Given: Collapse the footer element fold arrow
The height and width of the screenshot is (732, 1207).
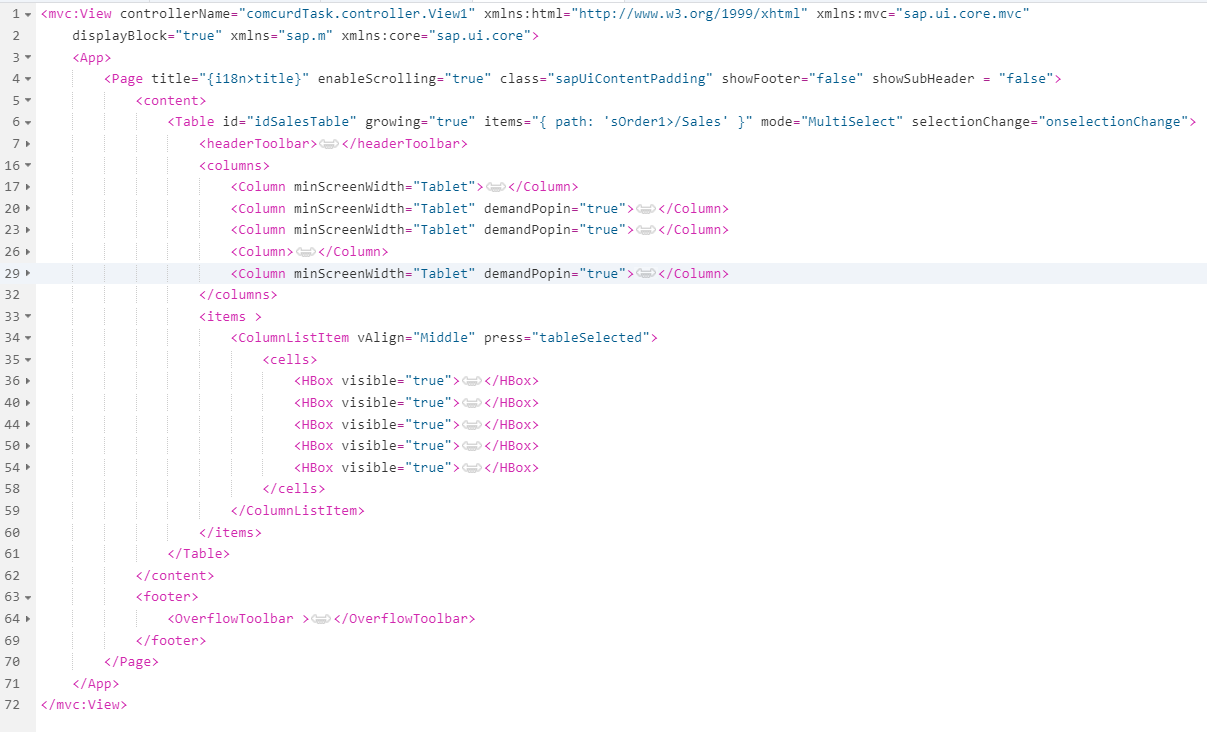Looking at the screenshot, I should 29,596.
